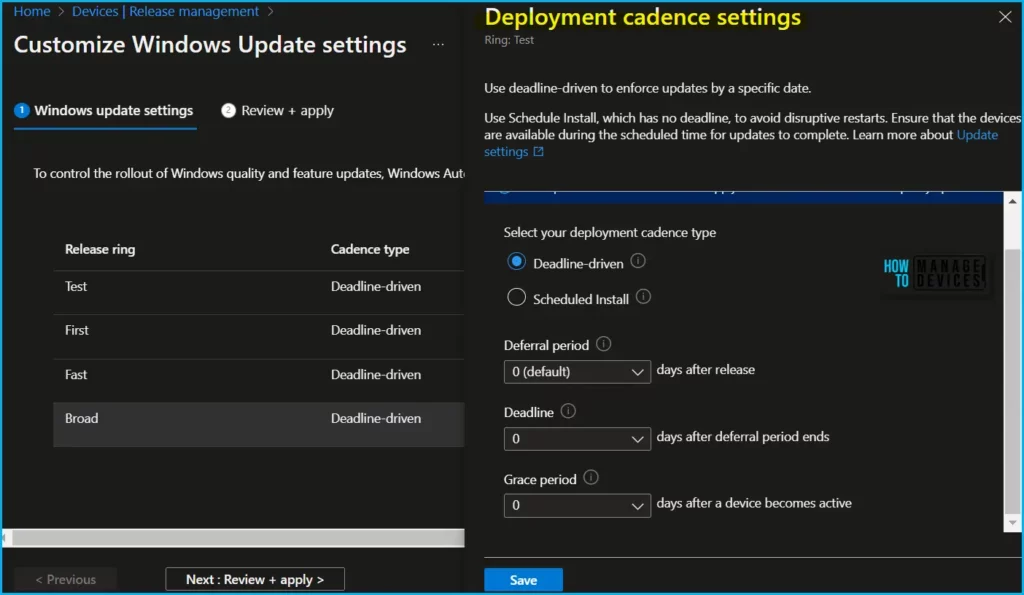
Task: Expand the Deferral period dropdown
Action: click(x=577, y=372)
